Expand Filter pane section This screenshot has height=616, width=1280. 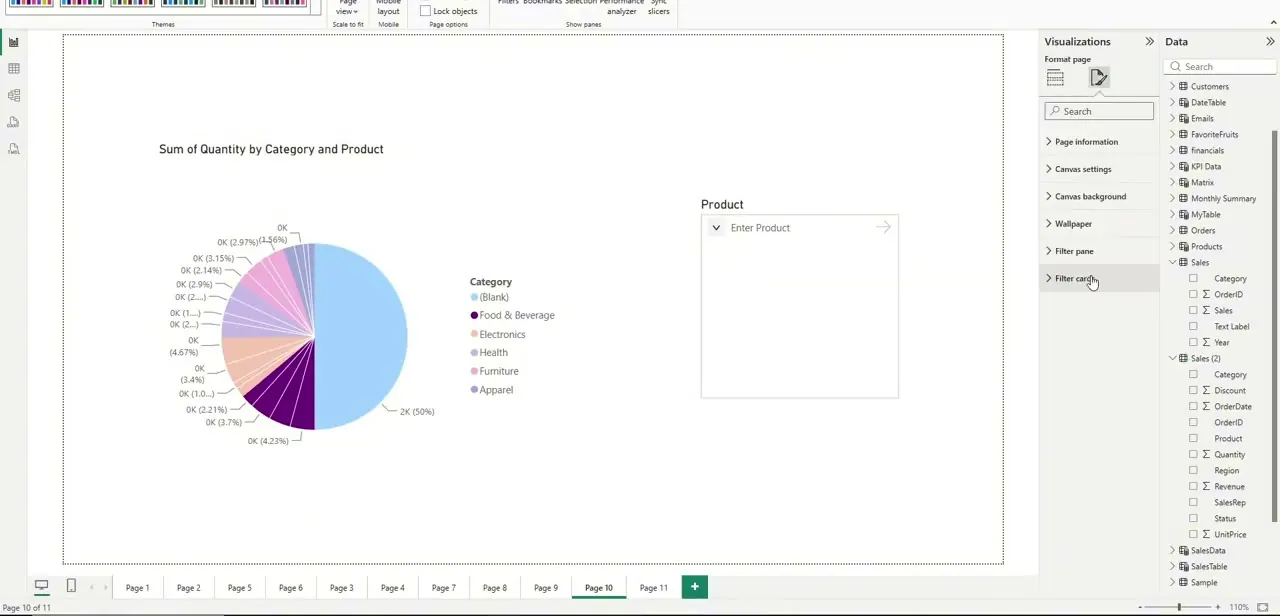[x=1099, y=251]
